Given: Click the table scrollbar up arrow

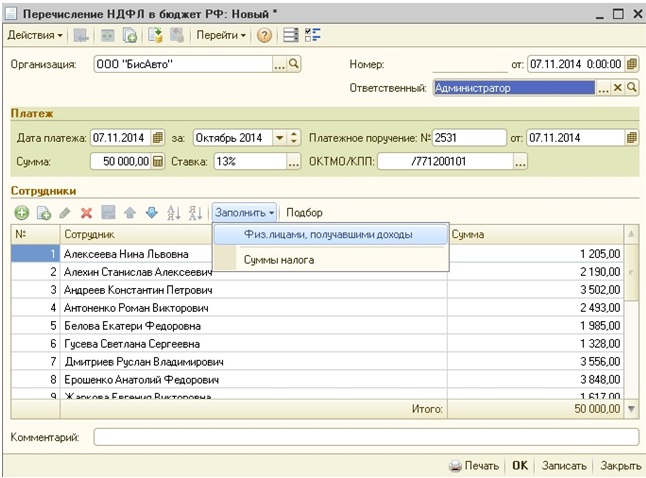Looking at the screenshot, I should [631, 234].
